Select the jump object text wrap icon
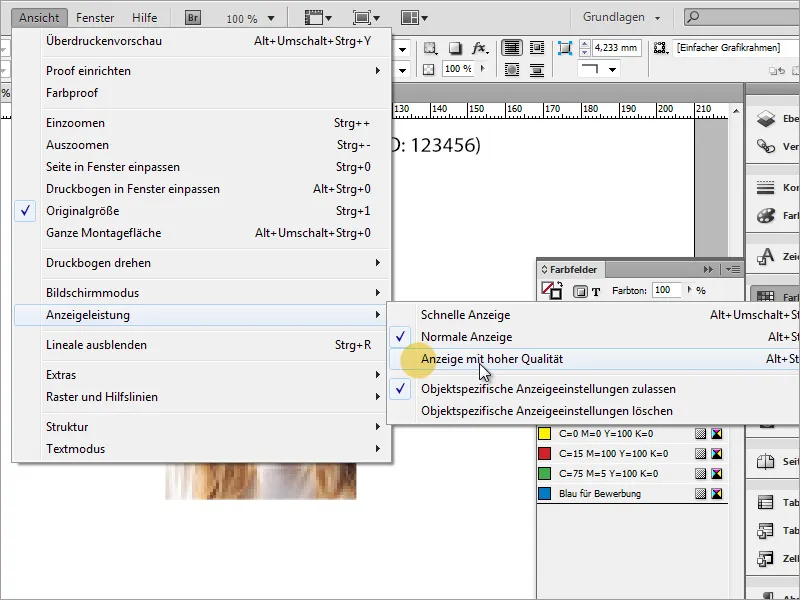 [537, 69]
